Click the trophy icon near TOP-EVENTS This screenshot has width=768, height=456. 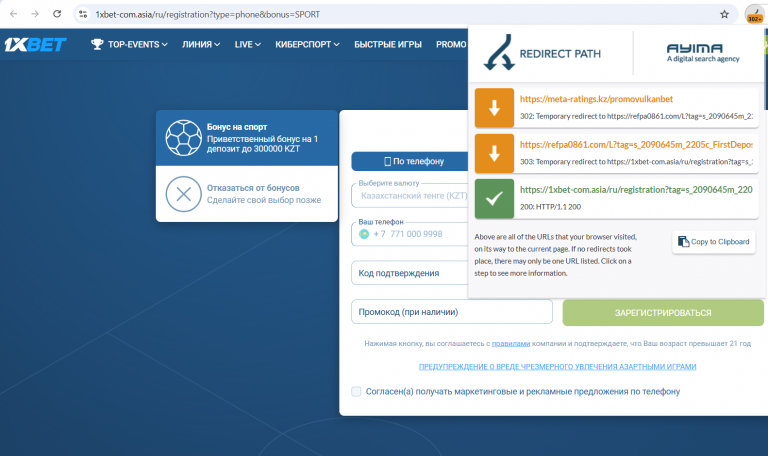(x=97, y=44)
